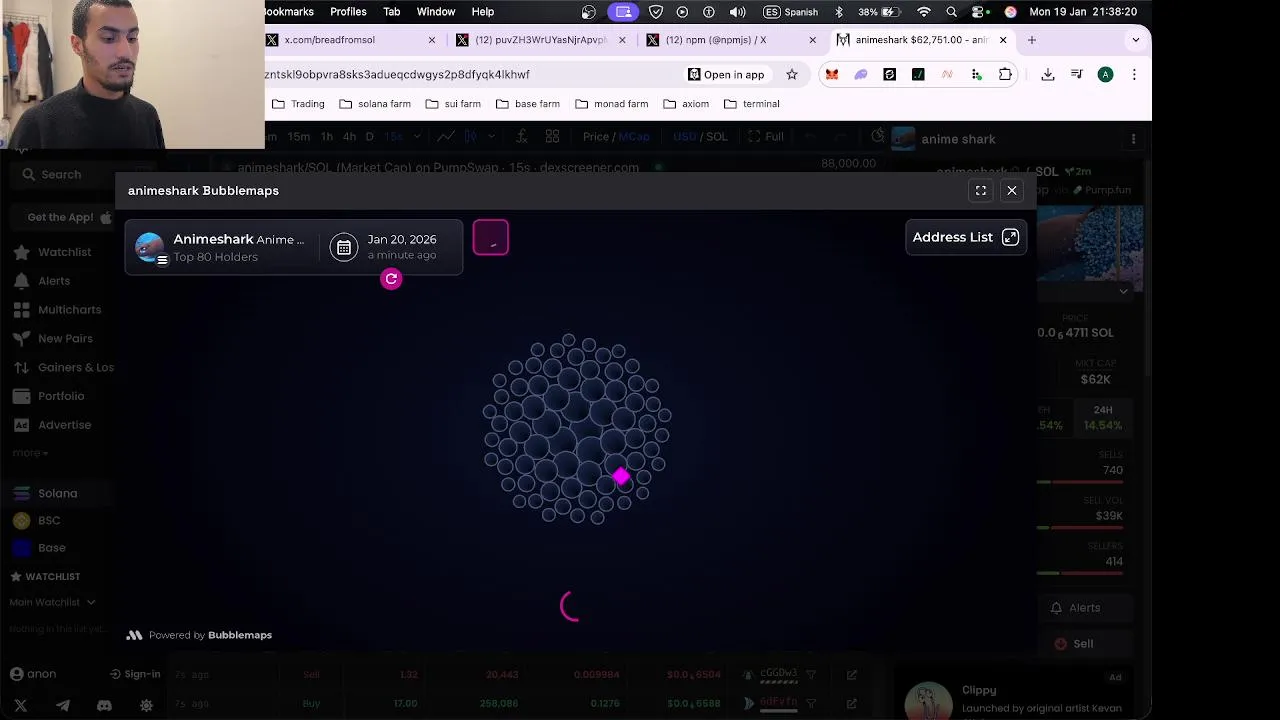Click the DexScreener Search field

(62, 174)
